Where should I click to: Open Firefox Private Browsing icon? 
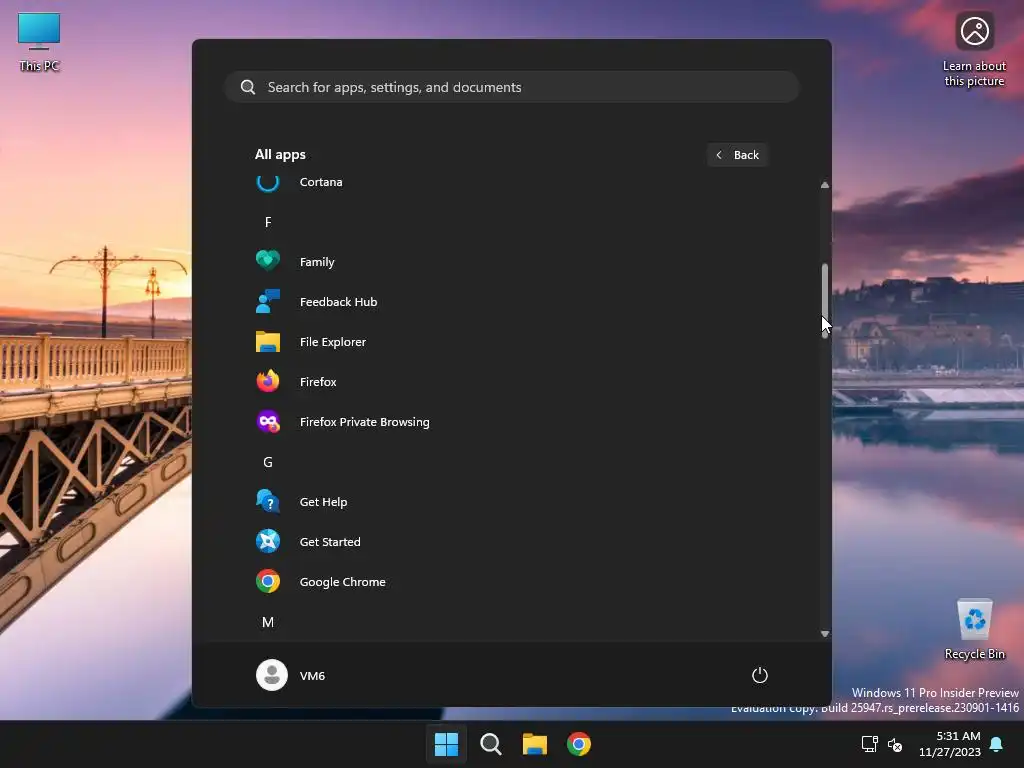[x=268, y=422]
